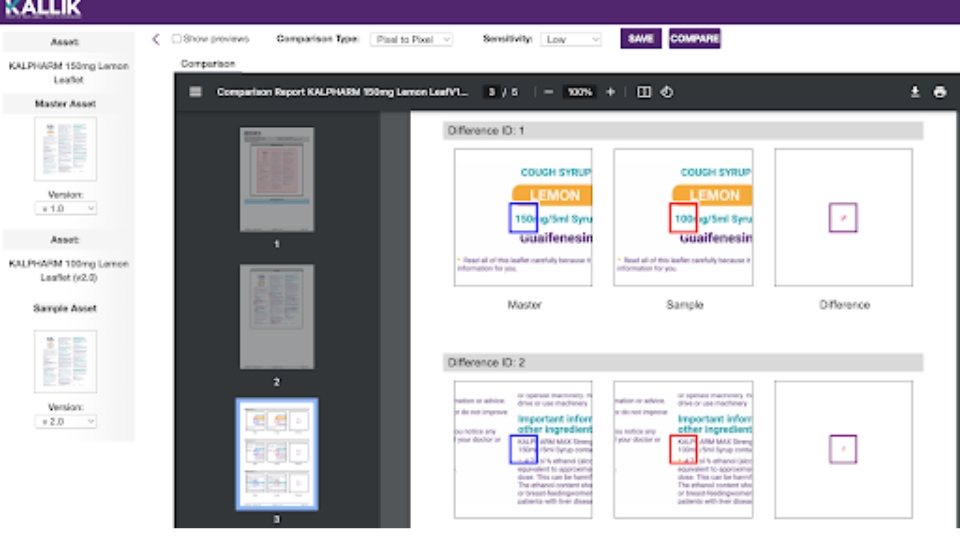Open the Comparison Type dropdown
Screen dimensions: 960x540
[411, 39]
